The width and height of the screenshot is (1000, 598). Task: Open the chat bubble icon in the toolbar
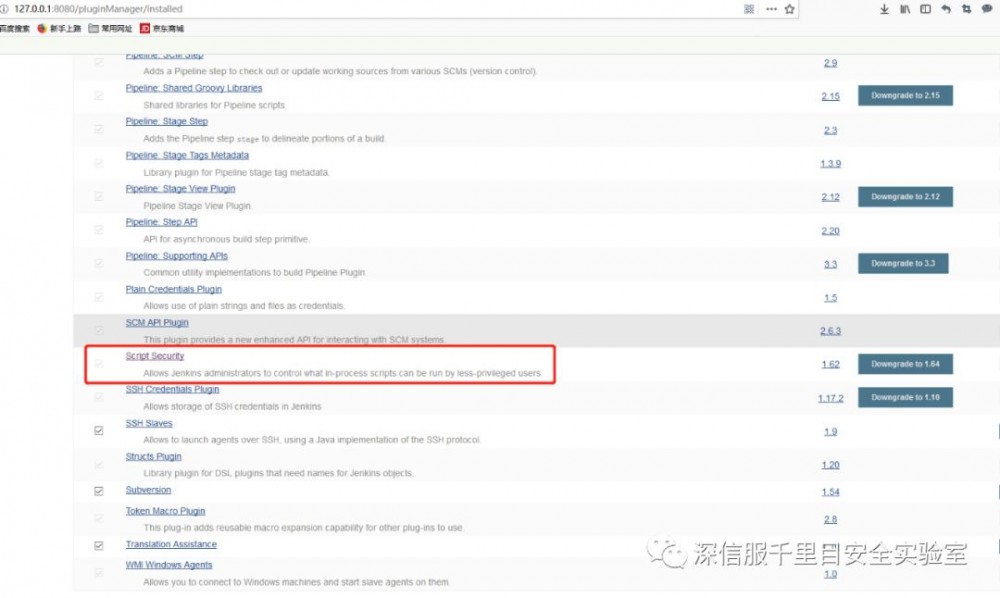point(985,8)
